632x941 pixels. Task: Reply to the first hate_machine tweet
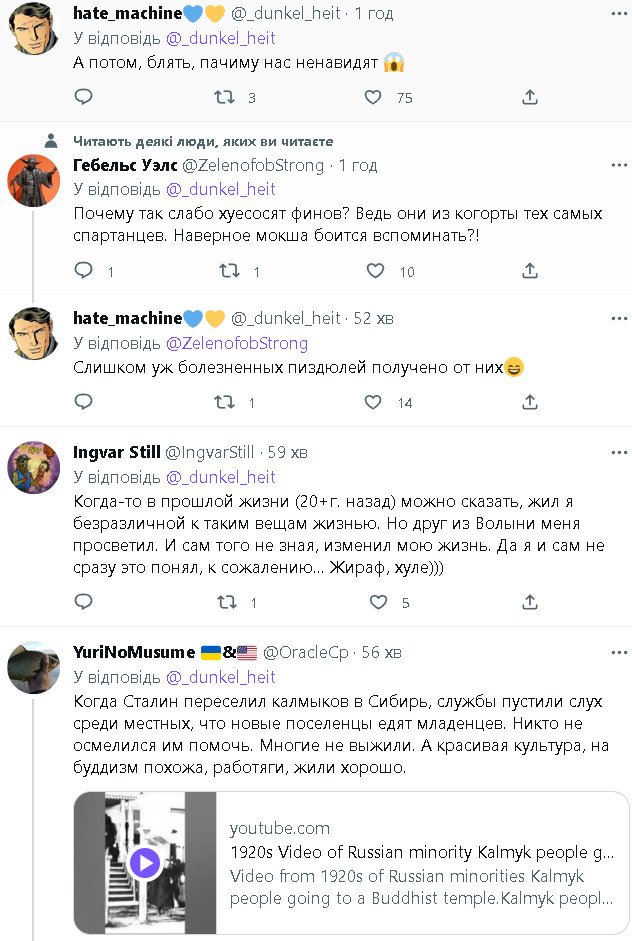click(x=84, y=97)
